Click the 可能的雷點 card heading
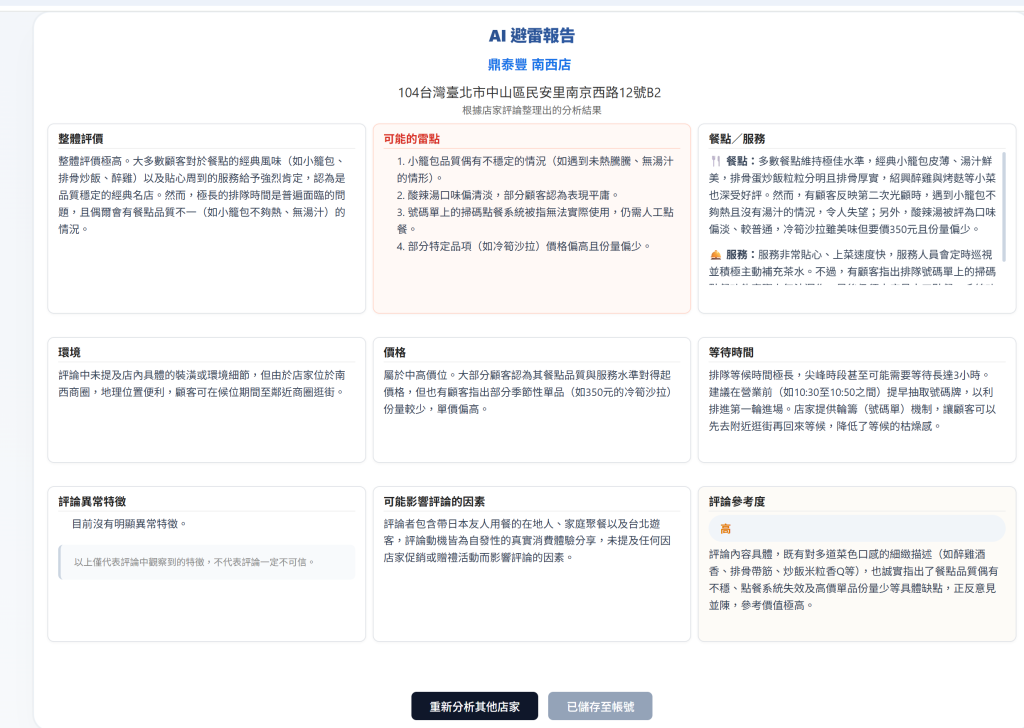The width and height of the screenshot is (1024, 728). (411, 139)
